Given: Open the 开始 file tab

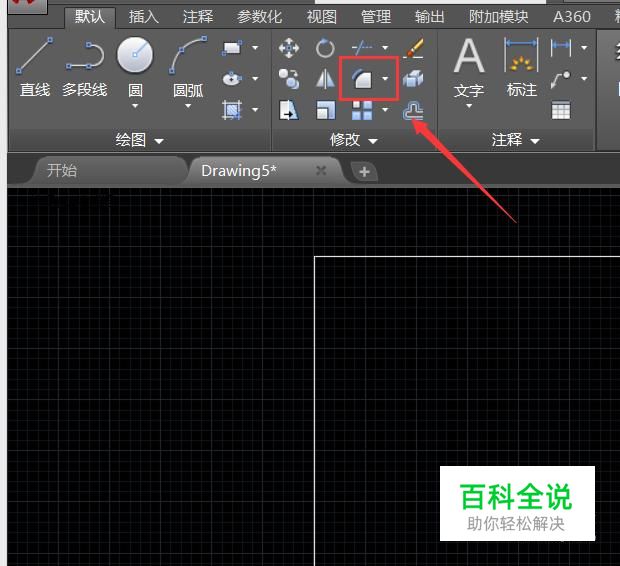Looking at the screenshot, I should tap(107, 171).
